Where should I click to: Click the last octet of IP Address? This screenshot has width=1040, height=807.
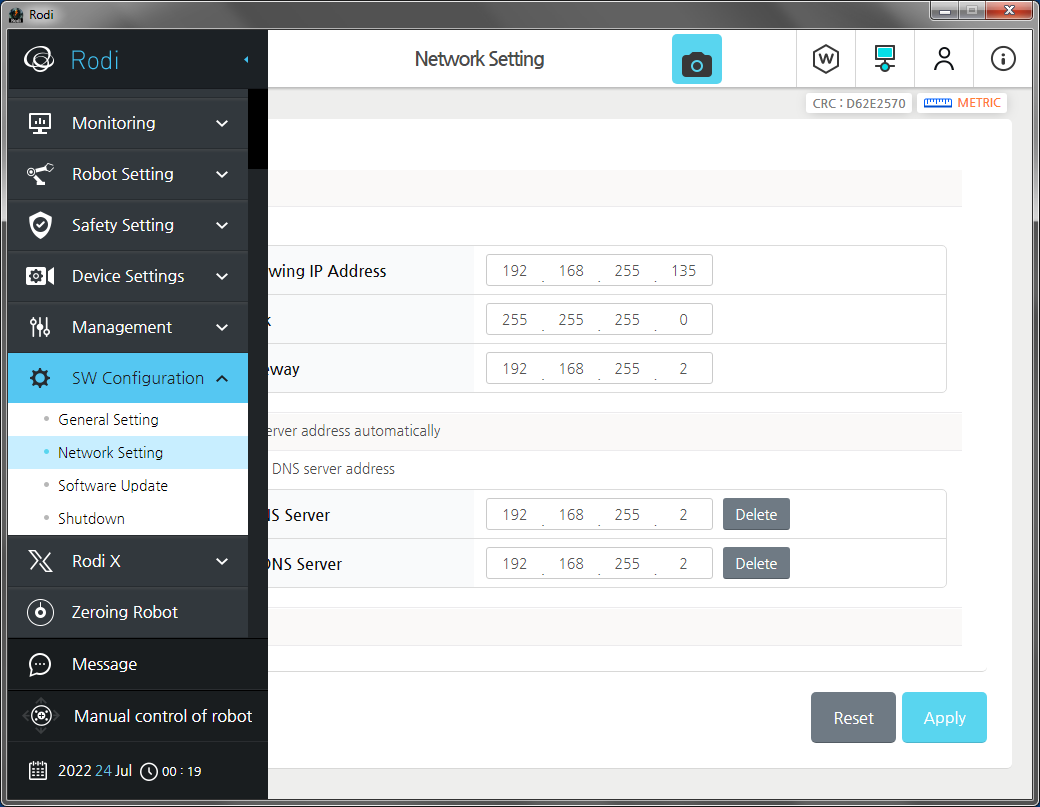[684, 271]
